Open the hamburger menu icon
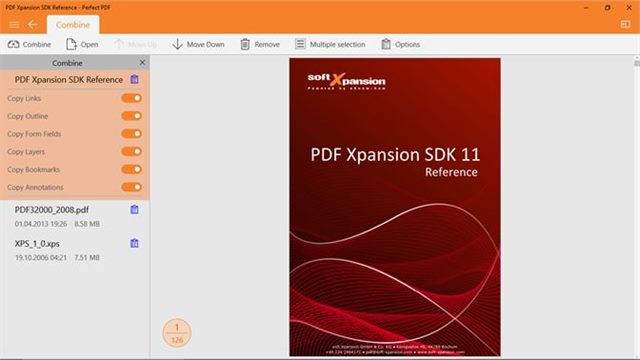 coord(14,25)
